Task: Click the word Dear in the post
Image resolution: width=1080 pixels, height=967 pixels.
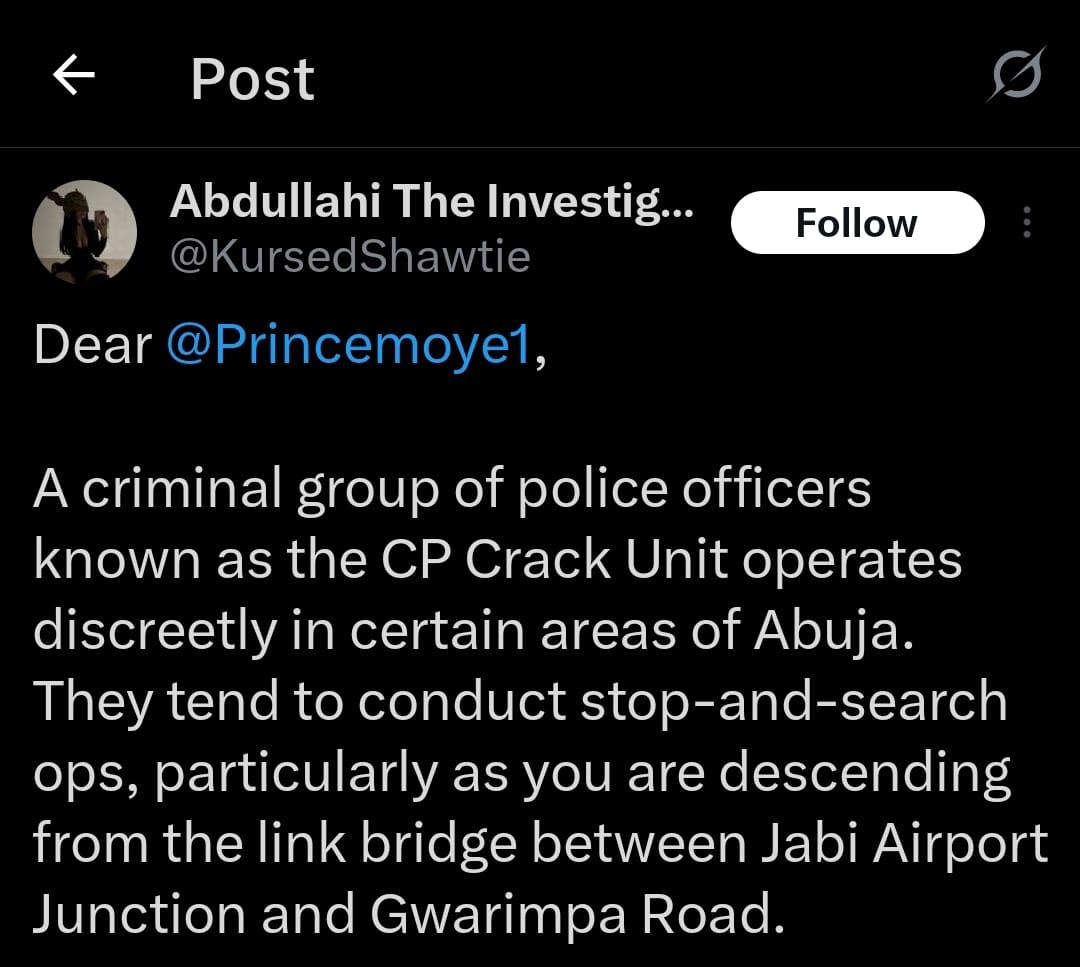Action: point(92,344)
